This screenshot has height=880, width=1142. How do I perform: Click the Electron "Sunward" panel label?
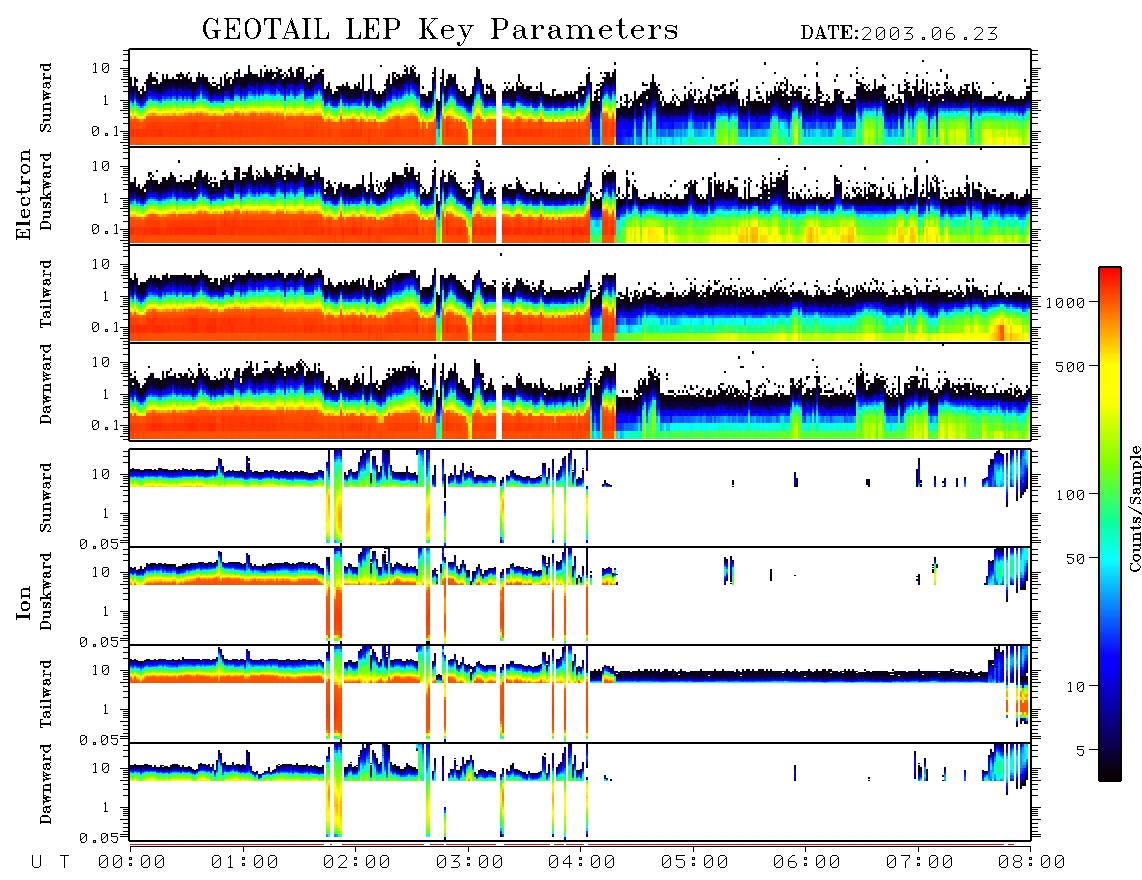(46, 98)
